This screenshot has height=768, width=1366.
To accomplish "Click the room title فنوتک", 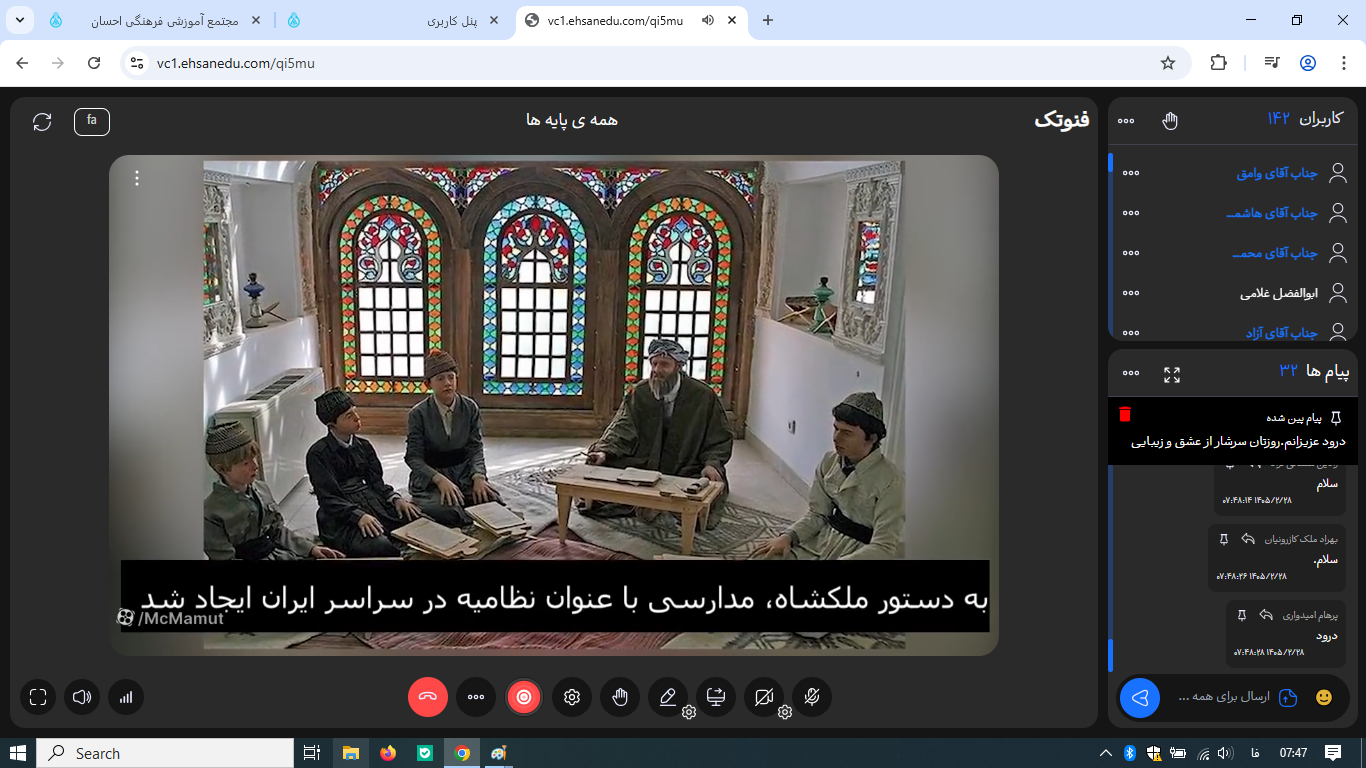I will (1062, 121).
